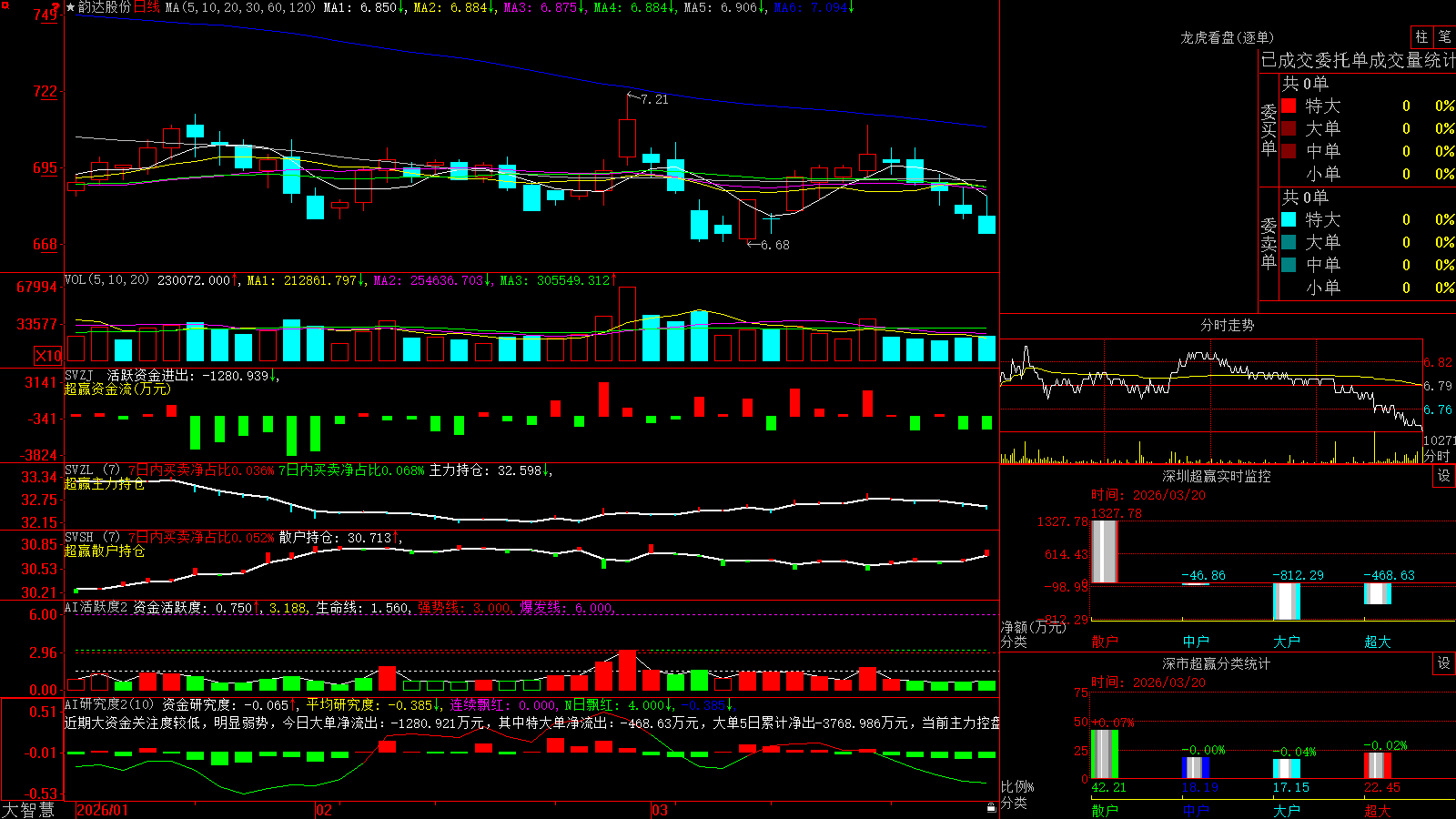Image resolution: width=1456 pixels, height=819 pixels.
Task: Select dark red 大单 buy-order swatch
Action: coord(1289,128)
